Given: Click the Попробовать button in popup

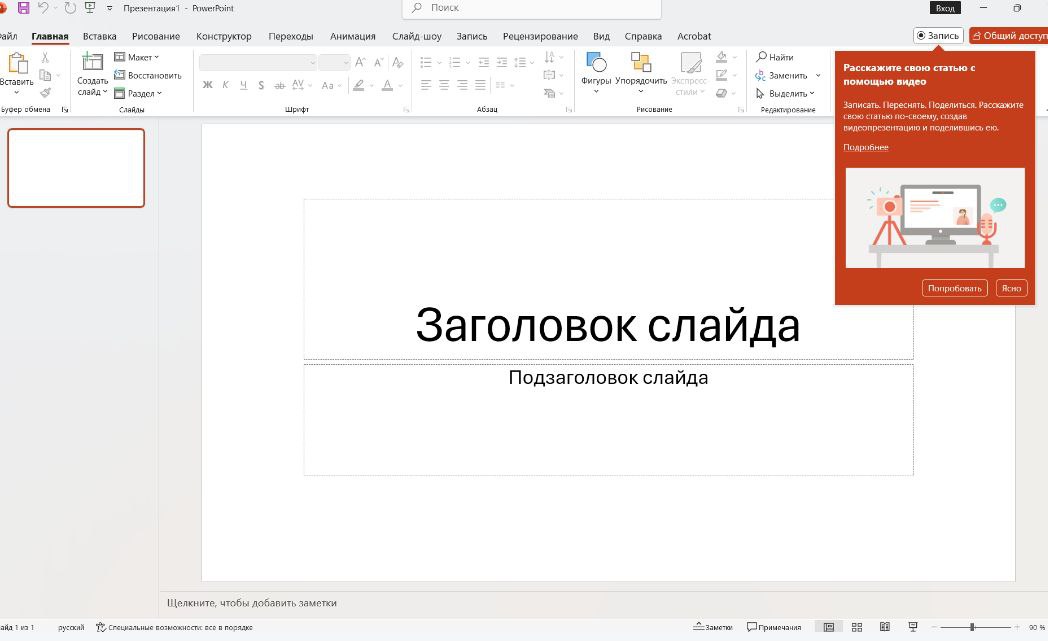Looking at the screenshot, I should point(955,288).
